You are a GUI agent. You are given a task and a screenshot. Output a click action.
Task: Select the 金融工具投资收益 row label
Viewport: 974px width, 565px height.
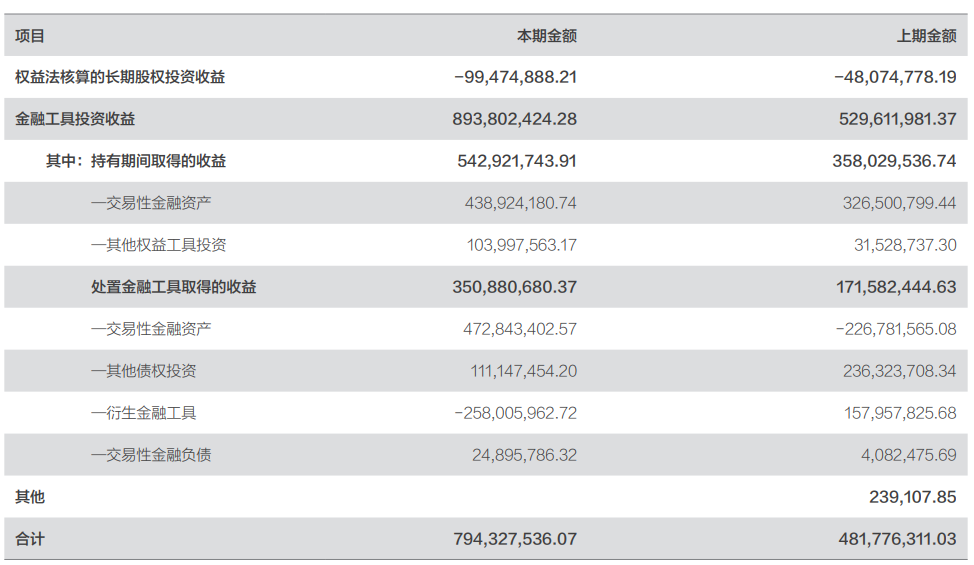pos(75,119)
